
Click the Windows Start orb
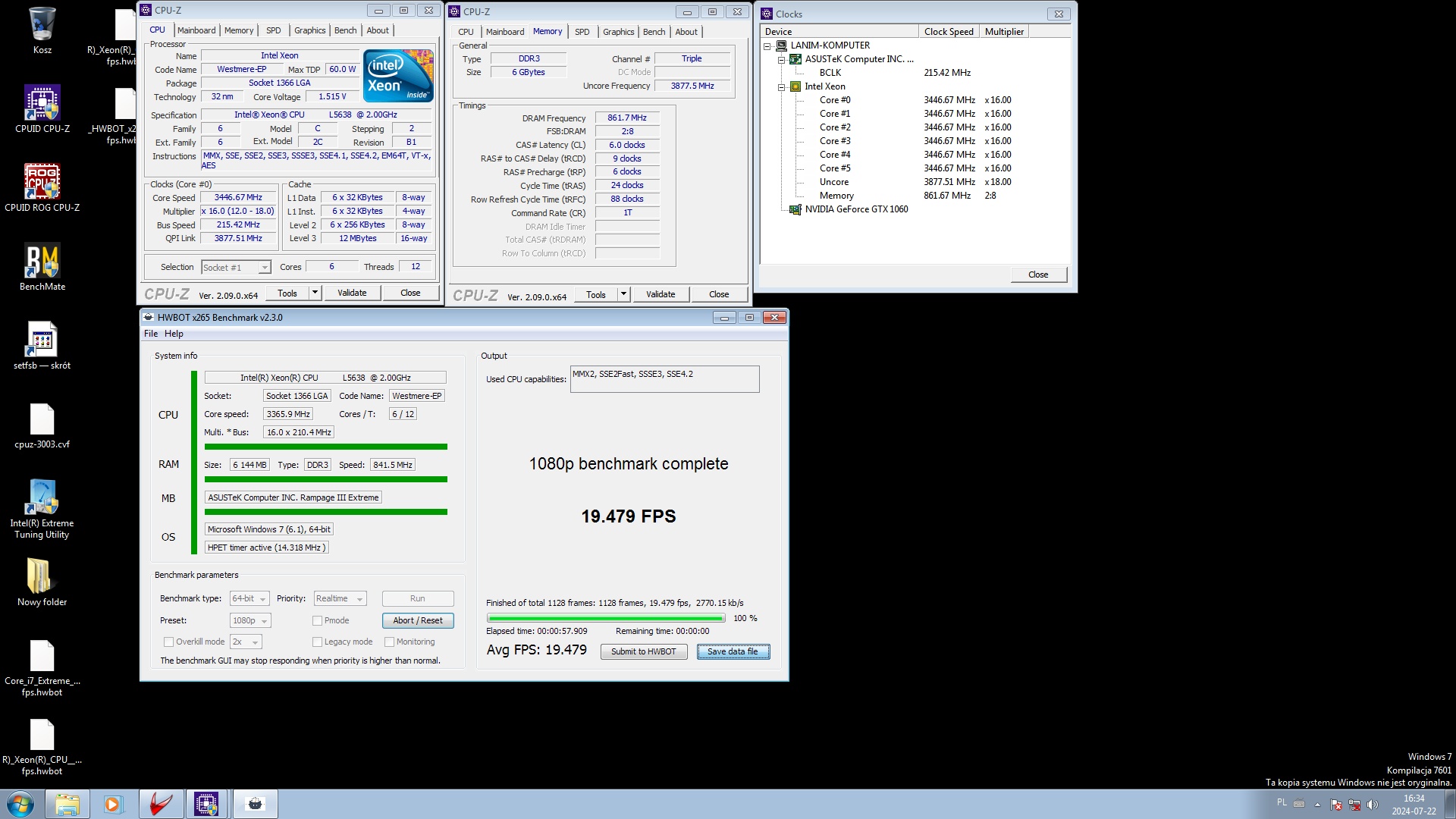20,804
